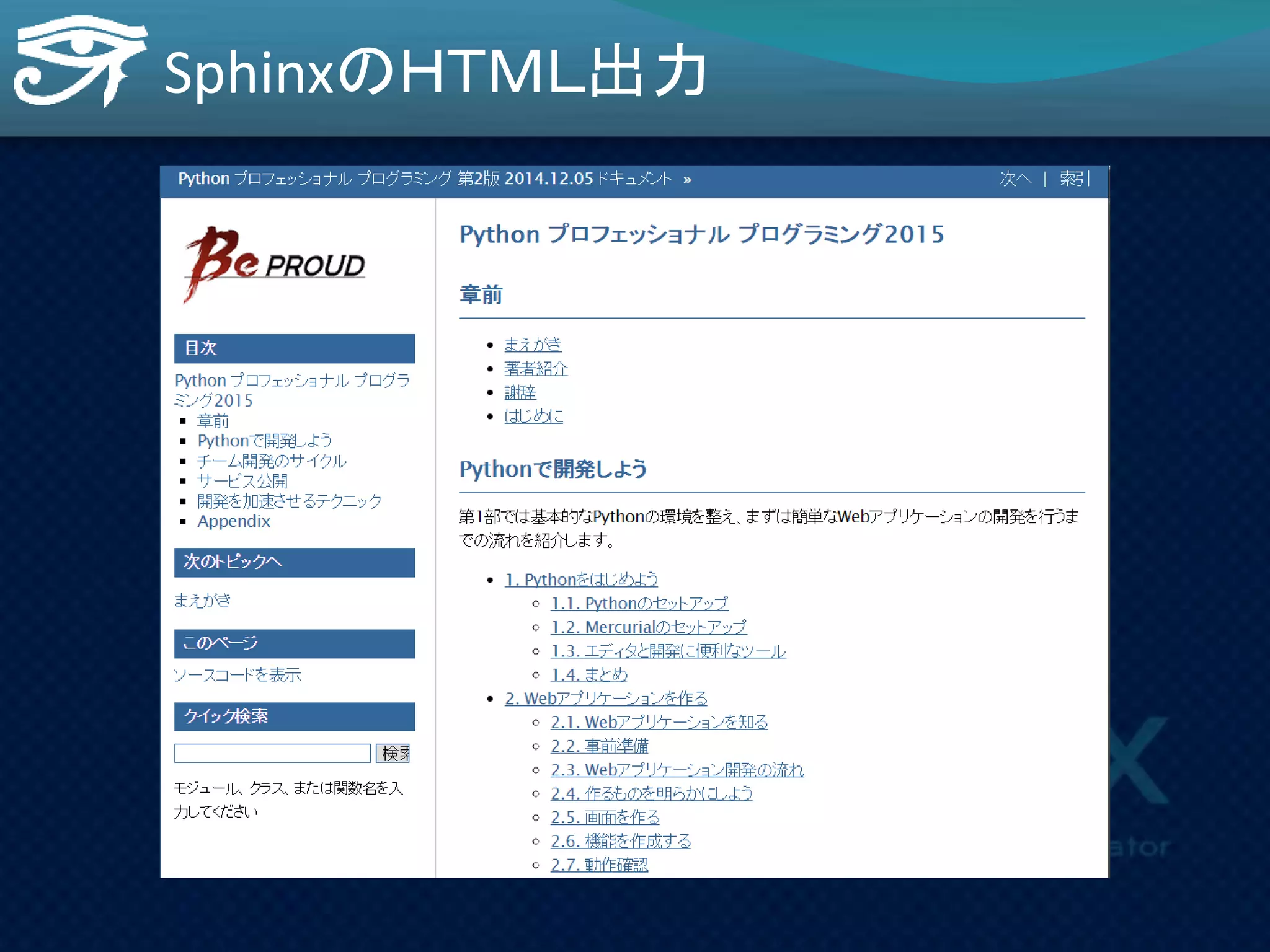Viewport: 1270px width, 952px height.
Task: Open 2.5. 画面を作る section
Action: pos(605,817)
